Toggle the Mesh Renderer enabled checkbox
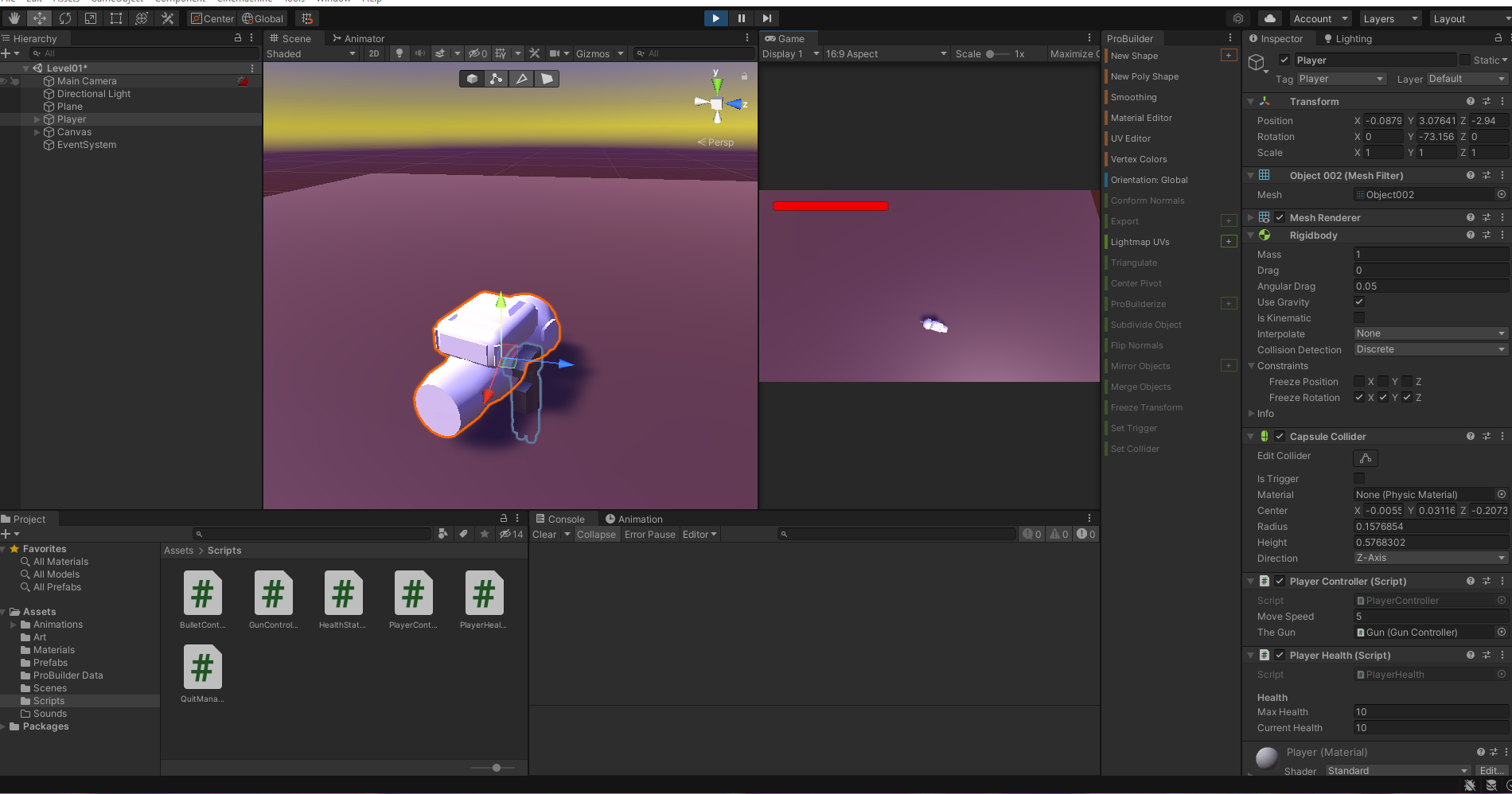Screen dimensions: 1512x794 point(1280,217)
